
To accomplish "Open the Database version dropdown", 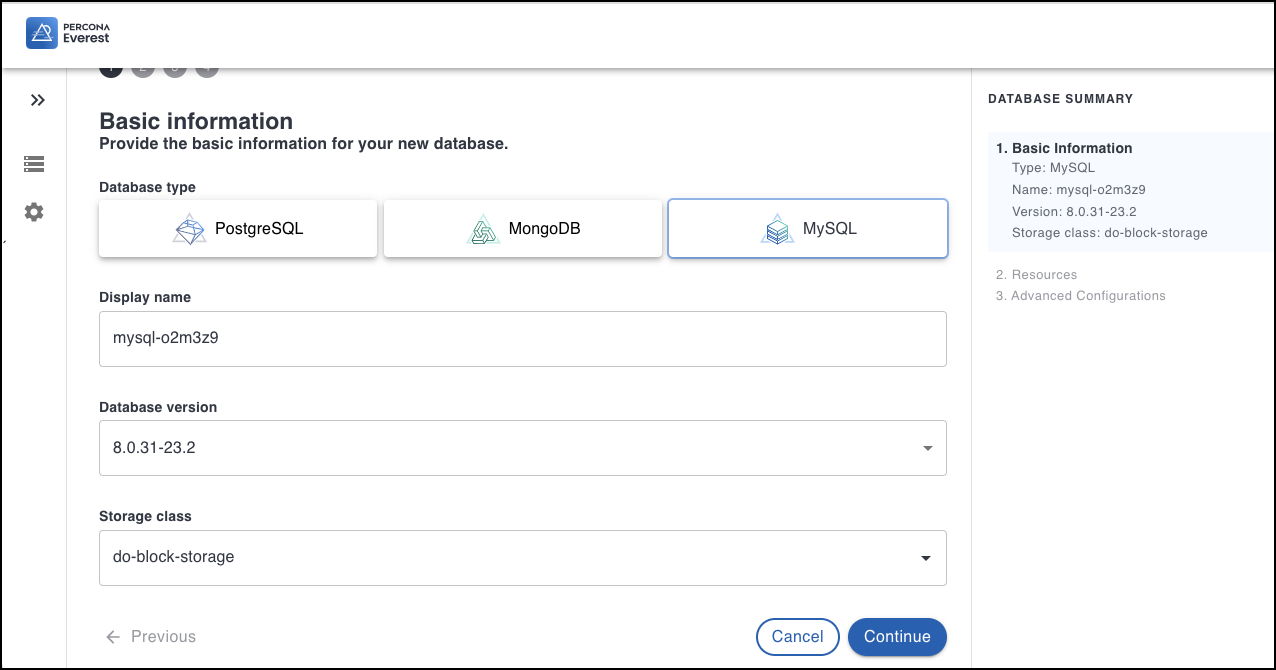I will click(522, 447).
